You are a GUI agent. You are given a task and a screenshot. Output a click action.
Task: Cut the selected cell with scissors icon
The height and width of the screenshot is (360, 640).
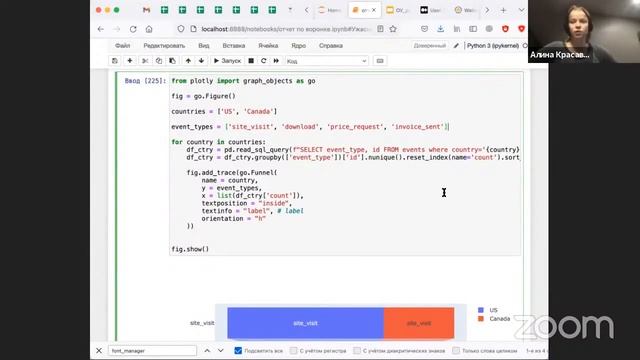(145, 61)
